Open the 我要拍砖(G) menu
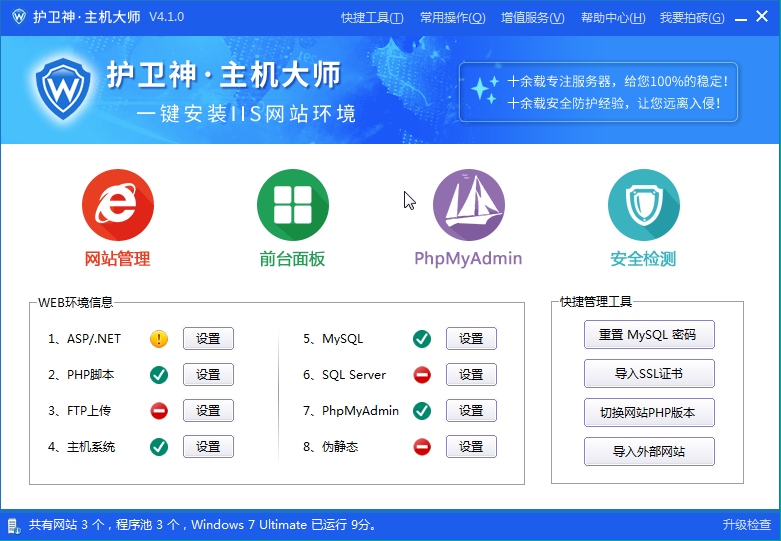 [x=692, y=18]
